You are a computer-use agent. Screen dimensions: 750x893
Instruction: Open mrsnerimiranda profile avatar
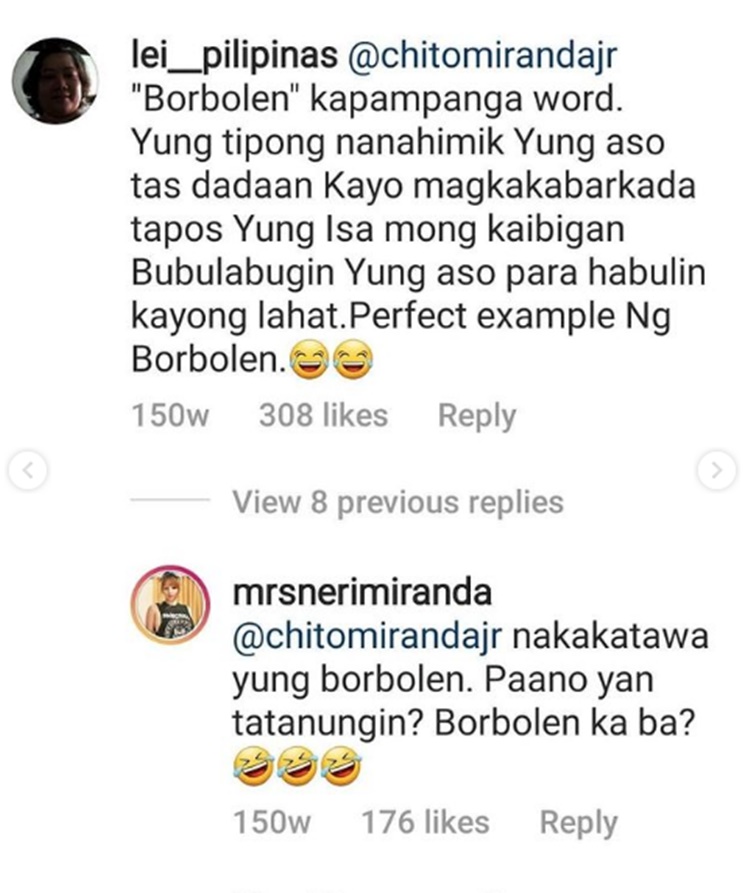tap(170, 605)
